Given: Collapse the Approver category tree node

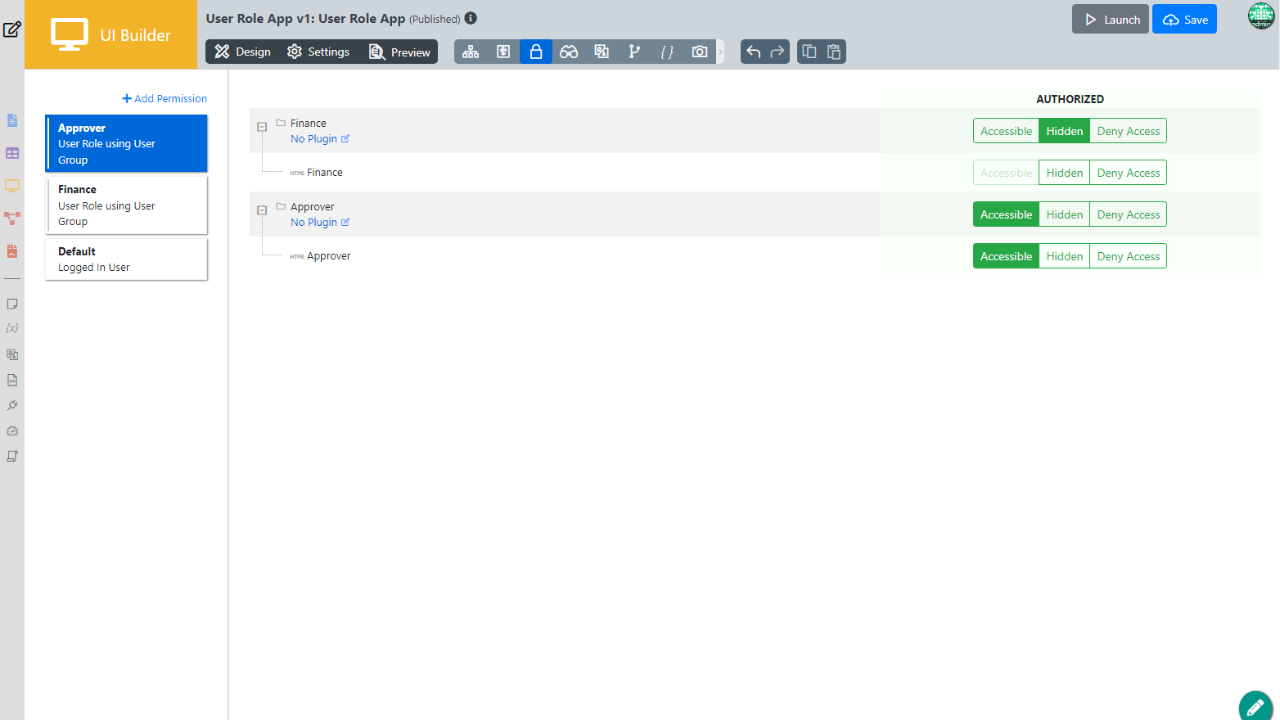Looking at the screenshot, I should pos(262,210).
